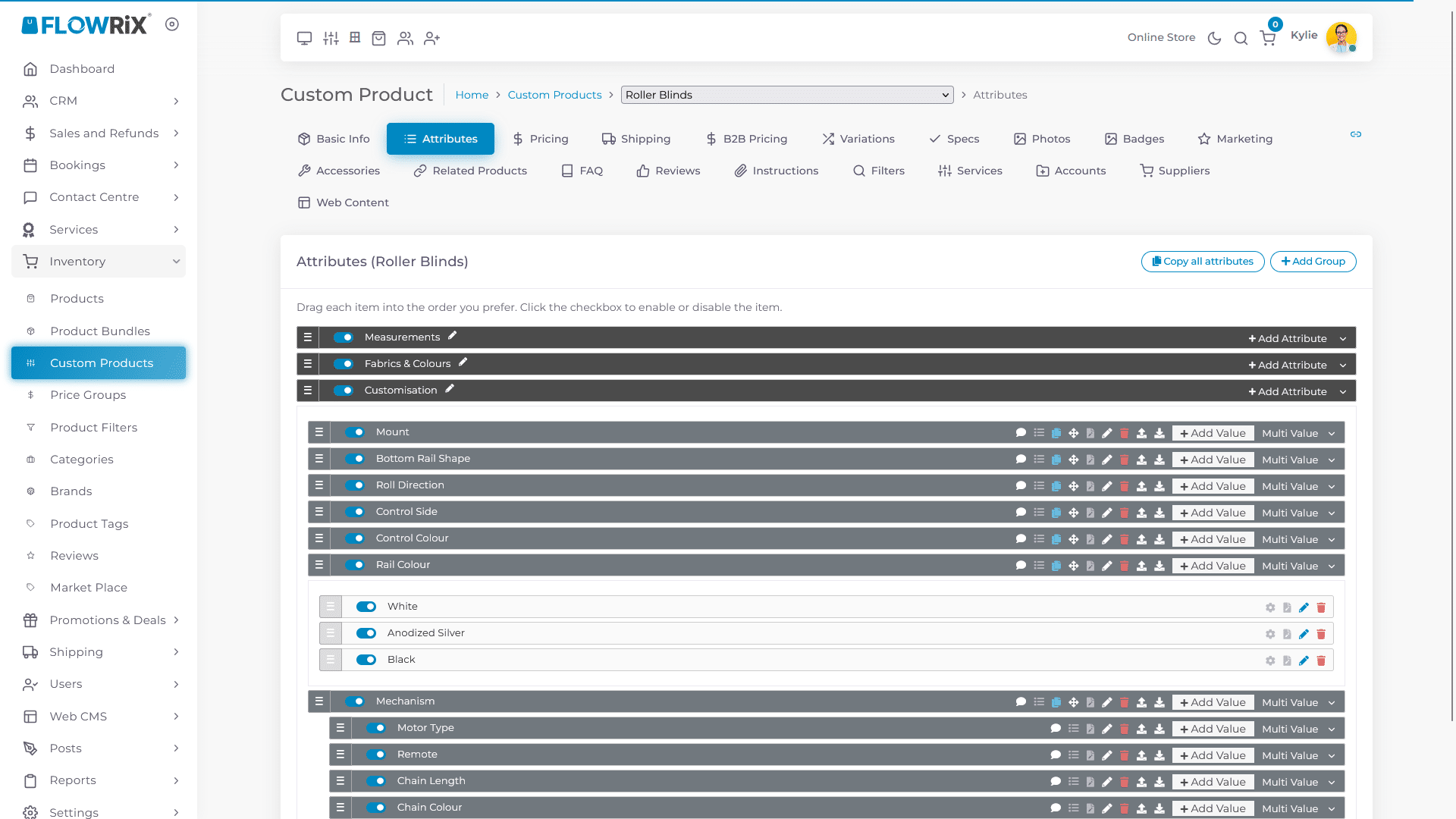This screenshot has height=819, width=1456.
Task: Click the copy icon on Control Colour row
Action: [1056, 539]
